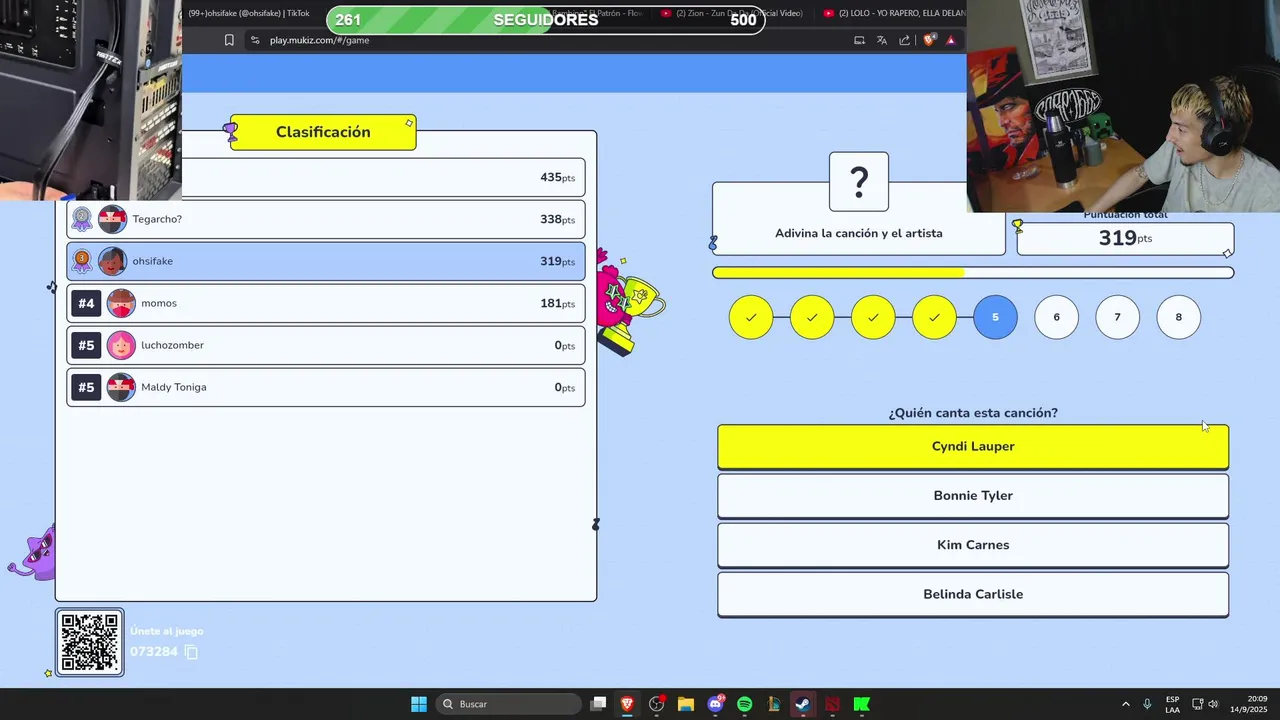Screen dimensions: 1280x720
Task: Switch to the ohsifake TikTok tab
Action: [x=249, y=13]
